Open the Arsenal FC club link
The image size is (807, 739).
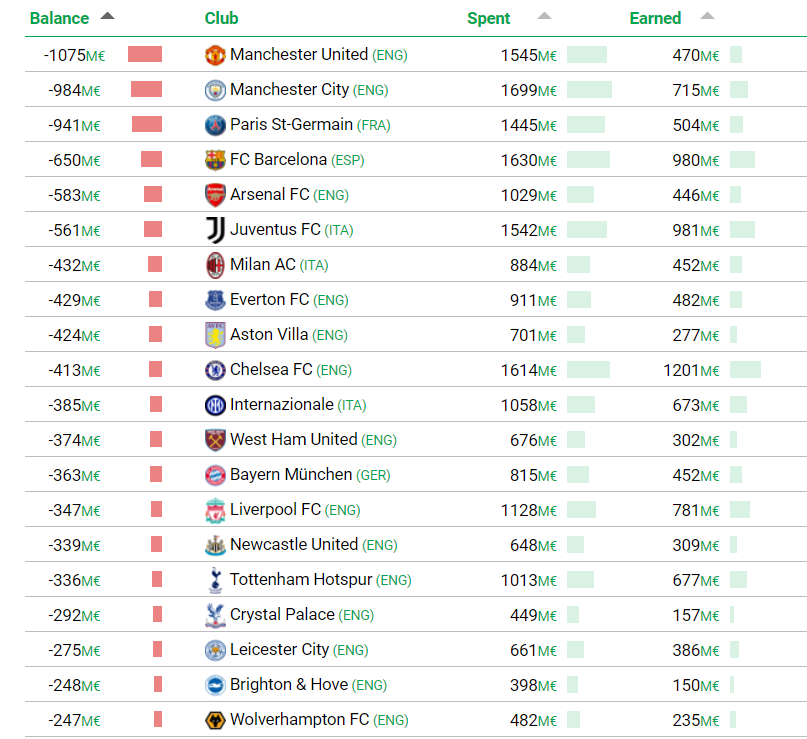click(x=270, y=195)
